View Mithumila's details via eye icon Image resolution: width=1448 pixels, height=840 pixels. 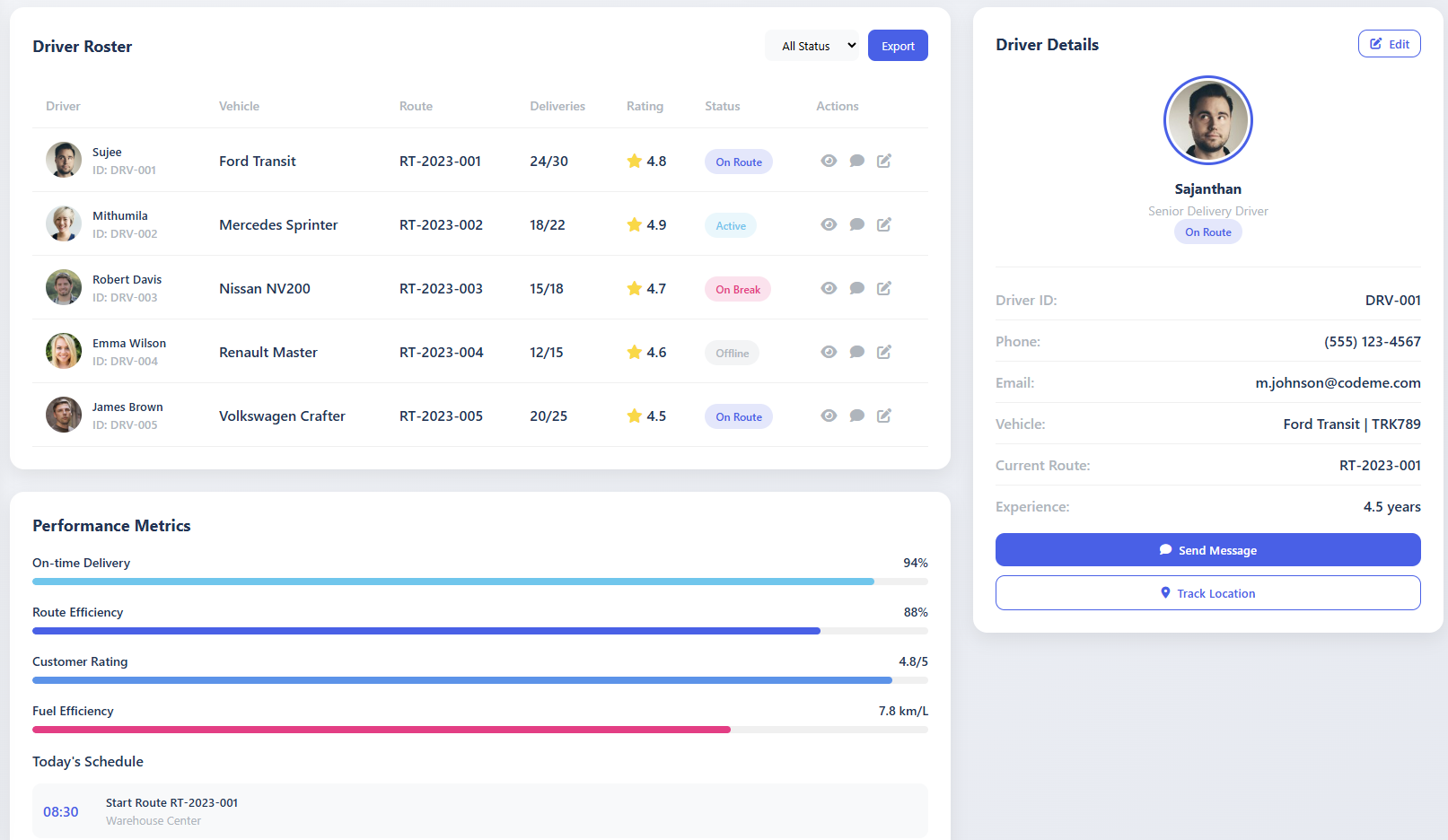click(829, 224)
